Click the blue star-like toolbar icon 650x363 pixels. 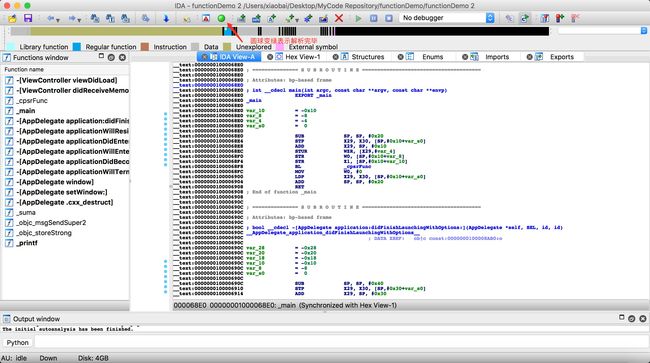308,18
